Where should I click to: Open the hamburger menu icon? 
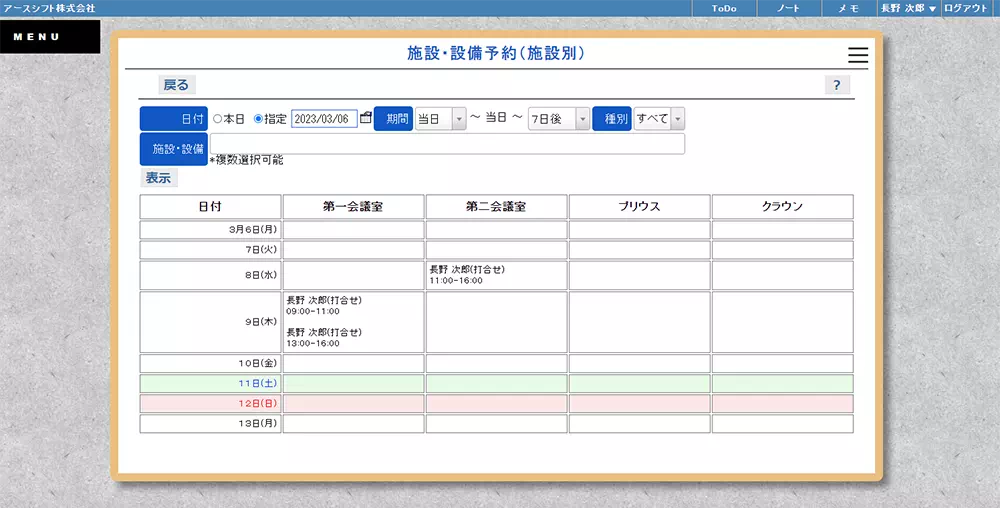[857, 56]
